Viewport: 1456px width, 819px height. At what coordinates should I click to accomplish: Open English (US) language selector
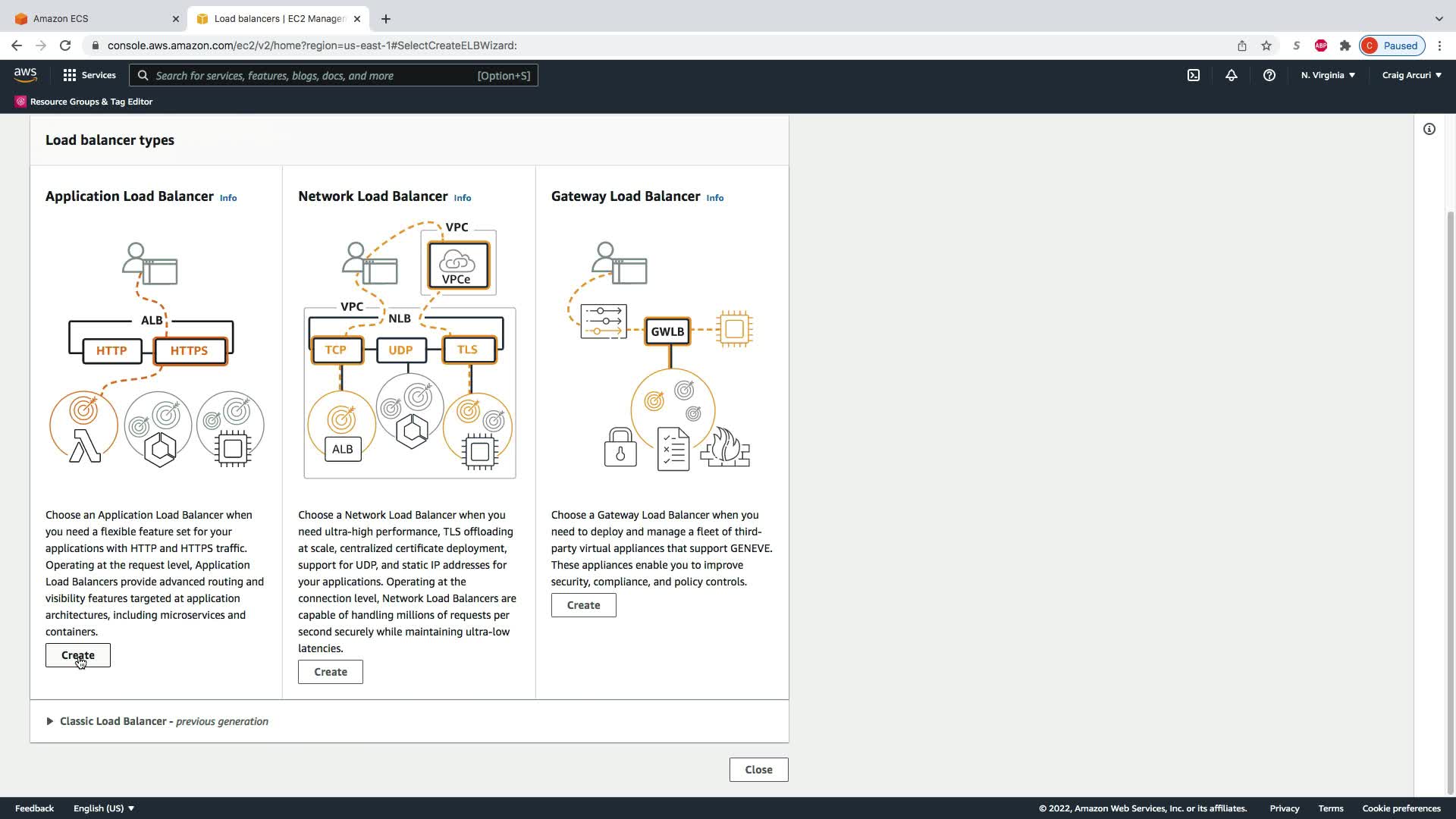pyautogui.click(x=104, y=808)
